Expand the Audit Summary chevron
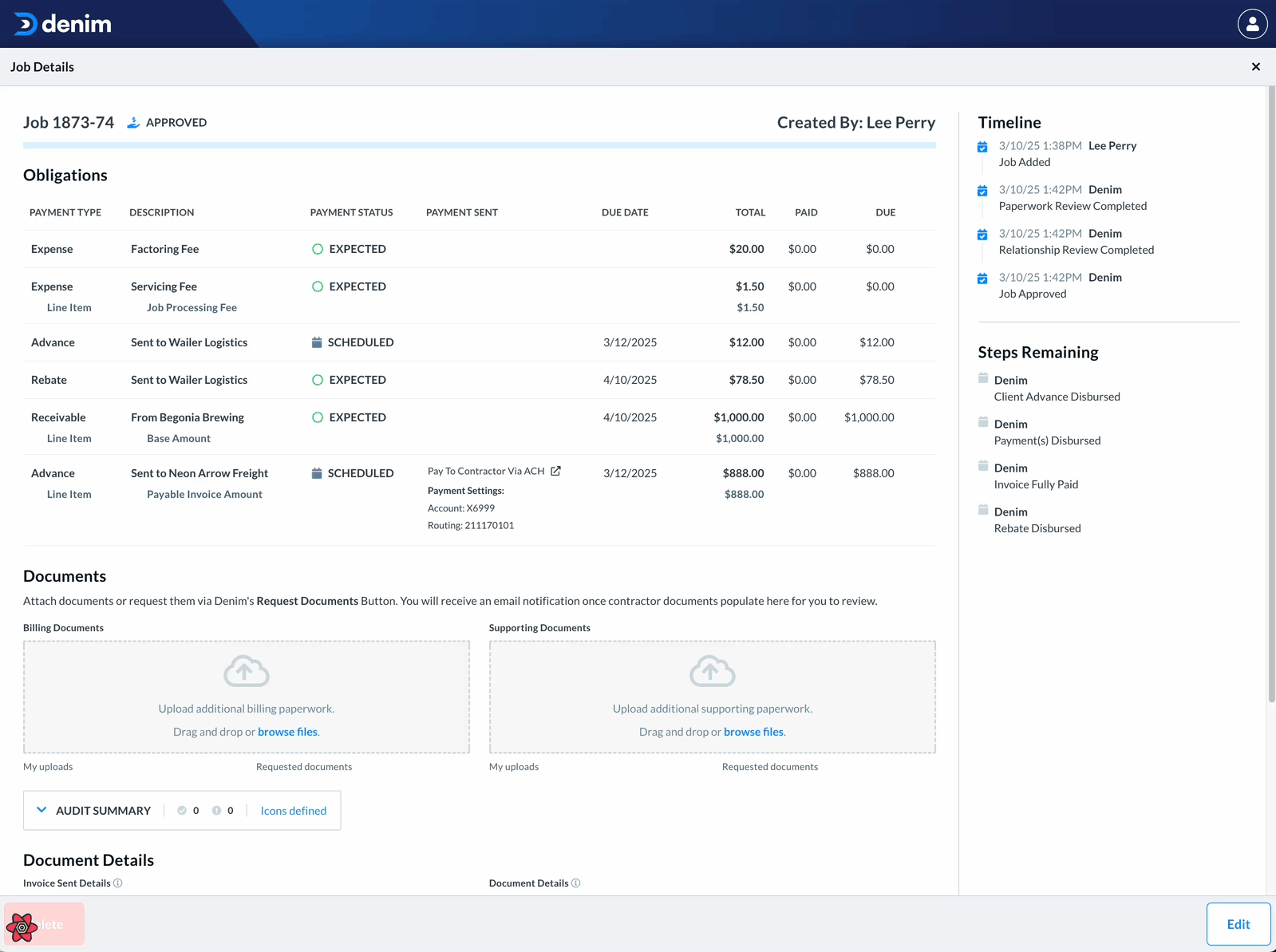Screen dimensions: 1276x952 coord(41,810)
